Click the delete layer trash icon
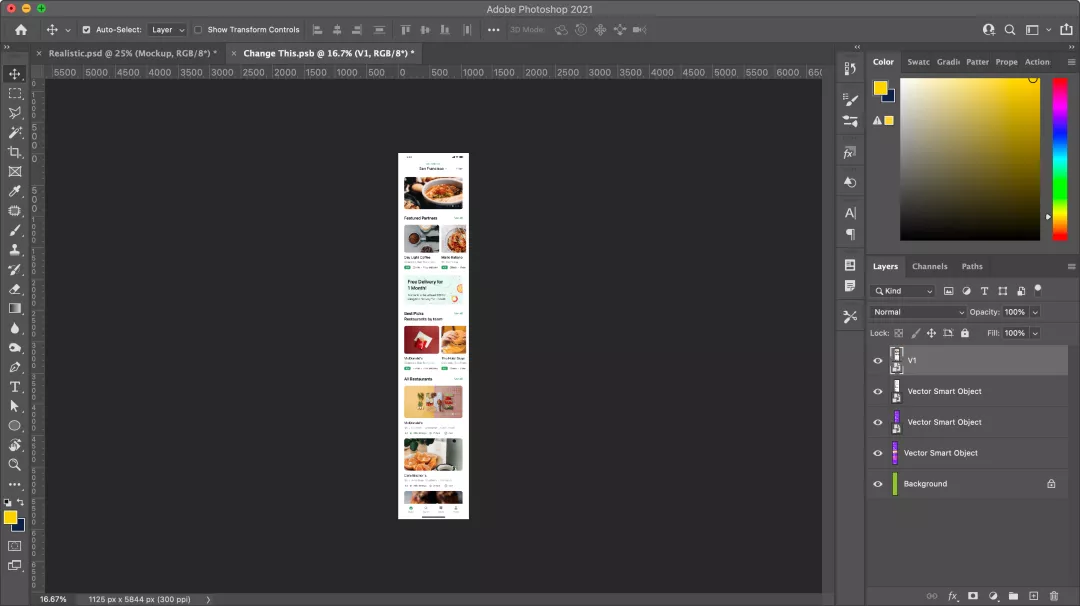Image resolution: width=1080 pixels, height=606 pixels. (x=1054, y=596)
